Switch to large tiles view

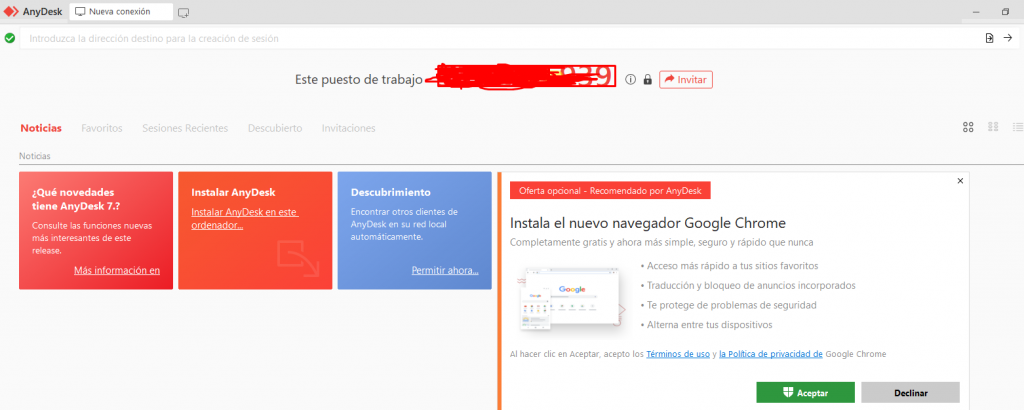click(x=968, y=127)
